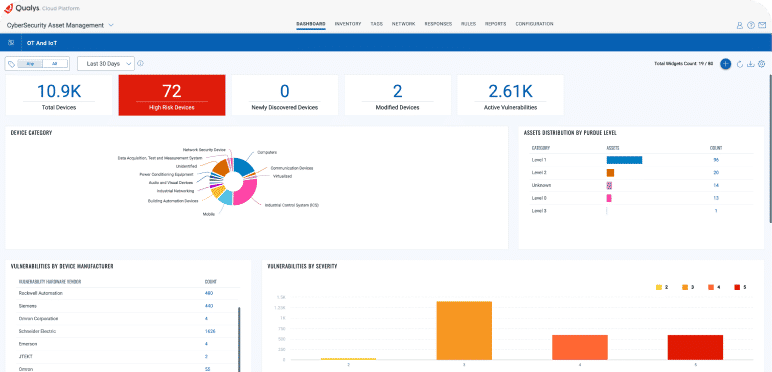Click the light blue Mobile donut slice
Viewport: 772px width, 372px height.
coord(225,198)
